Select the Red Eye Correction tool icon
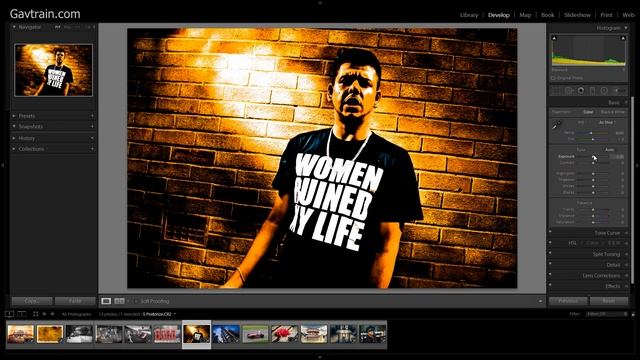The width and height of the screenshot is (640, 360). [x=580, y=91]
